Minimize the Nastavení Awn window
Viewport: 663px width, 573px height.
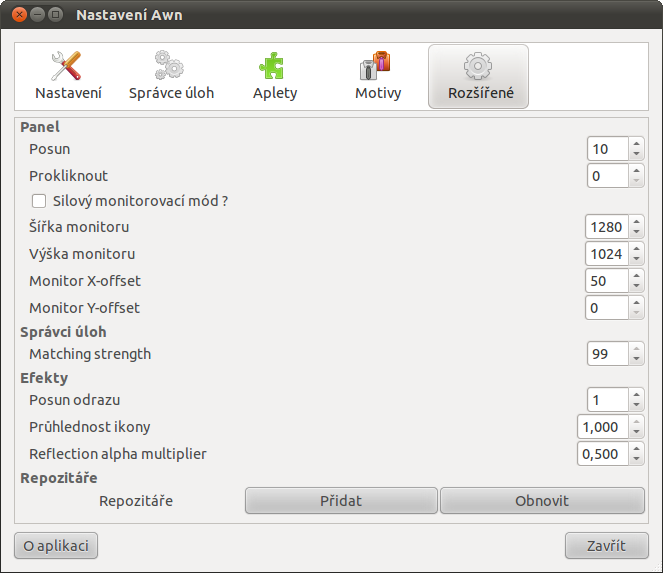click(37, 15)
